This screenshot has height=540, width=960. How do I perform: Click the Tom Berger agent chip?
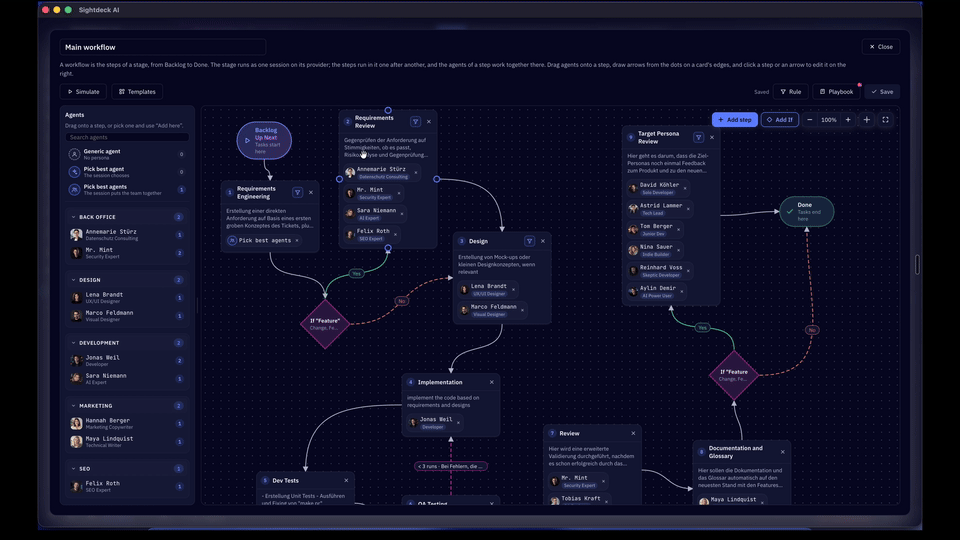[x=654, y=230]
